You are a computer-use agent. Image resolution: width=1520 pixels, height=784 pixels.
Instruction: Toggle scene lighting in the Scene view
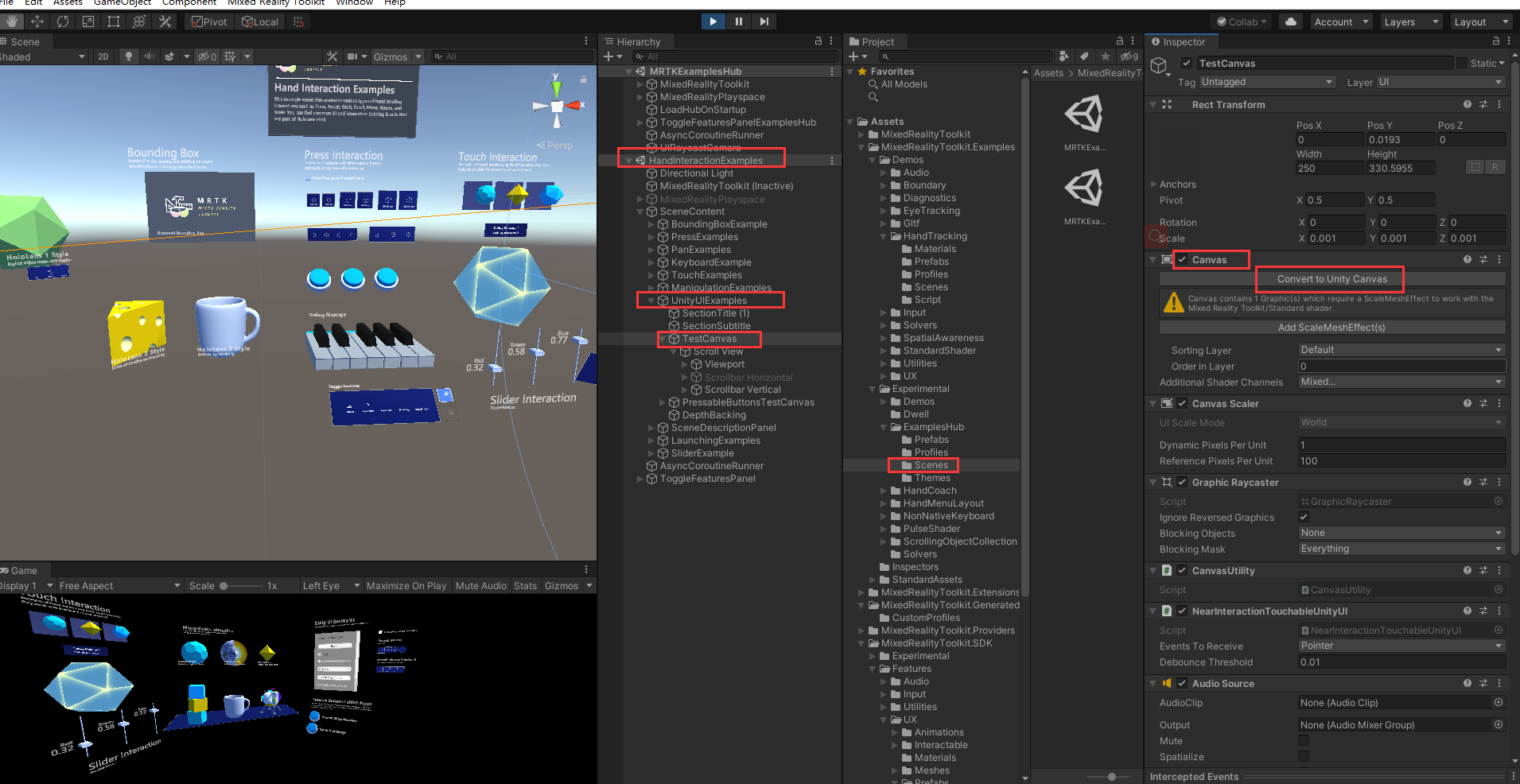pos(127,56)
